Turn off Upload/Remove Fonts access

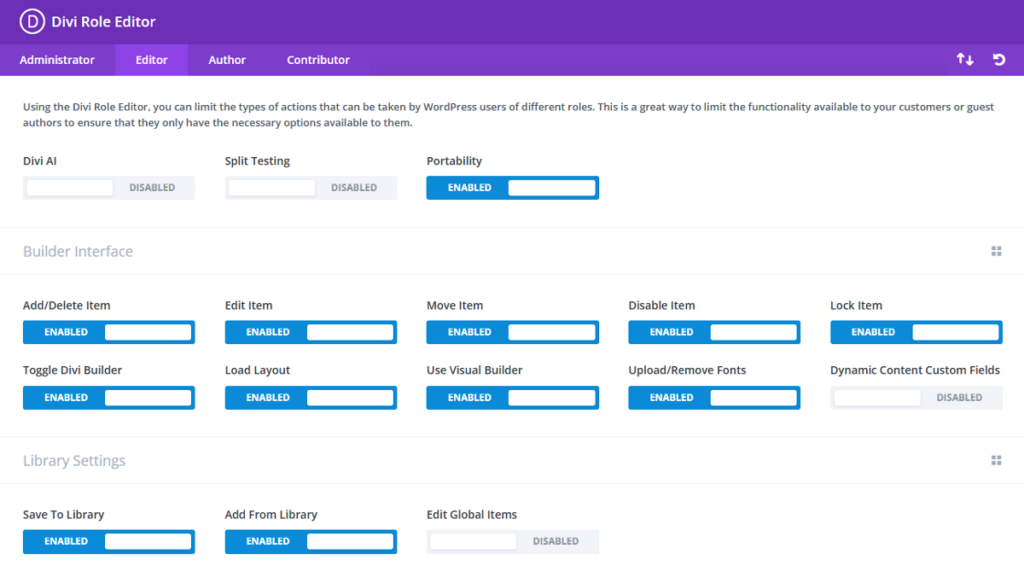click(x=713, y=397)
